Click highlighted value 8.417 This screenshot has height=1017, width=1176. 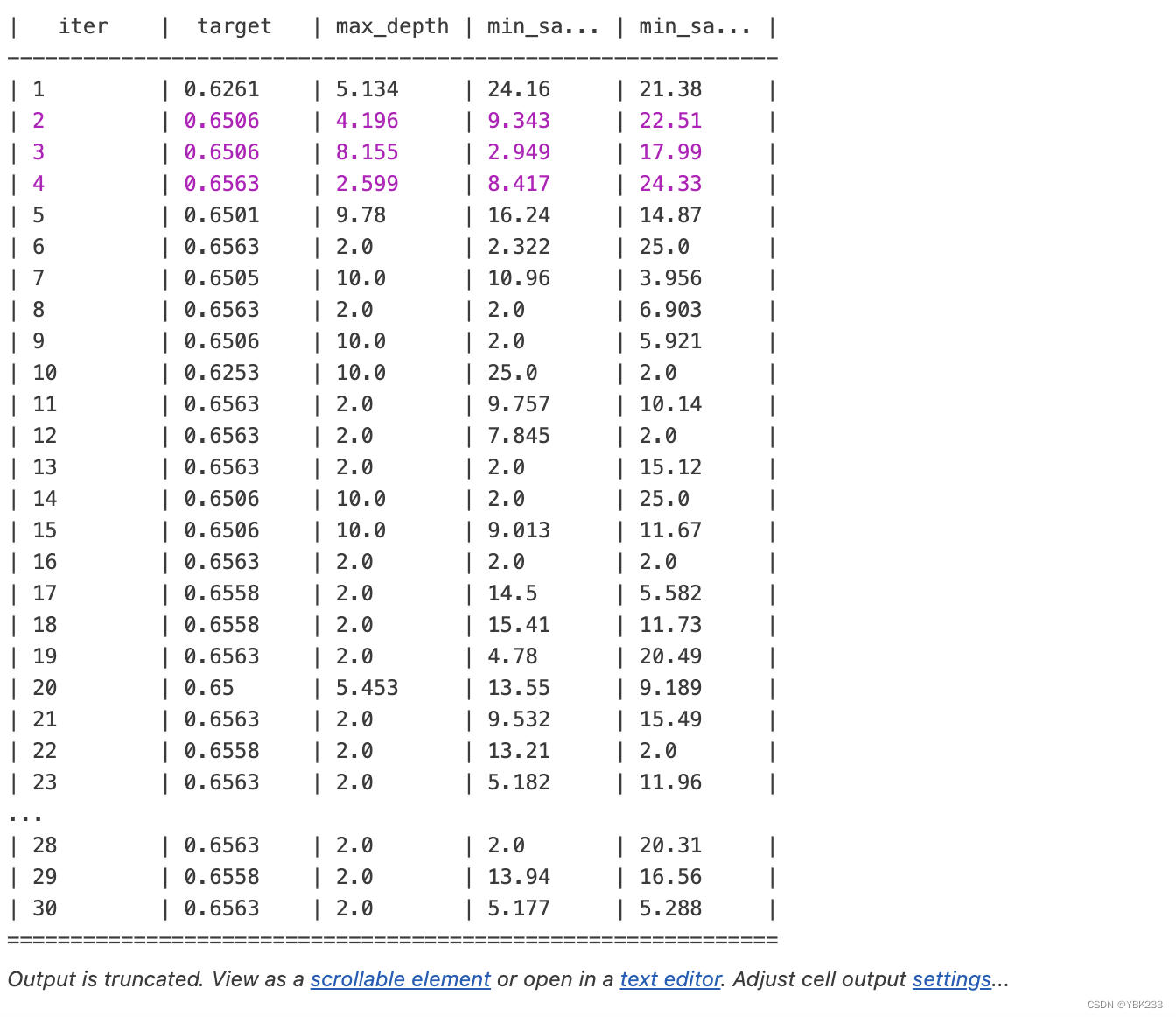point(519,184)
